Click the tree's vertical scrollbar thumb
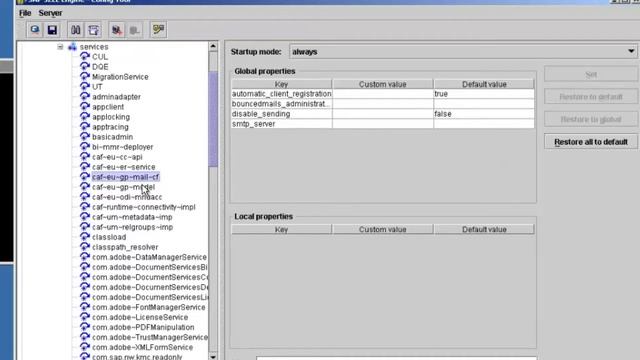This screenshot has height=360, width=640. click(213, 119)
